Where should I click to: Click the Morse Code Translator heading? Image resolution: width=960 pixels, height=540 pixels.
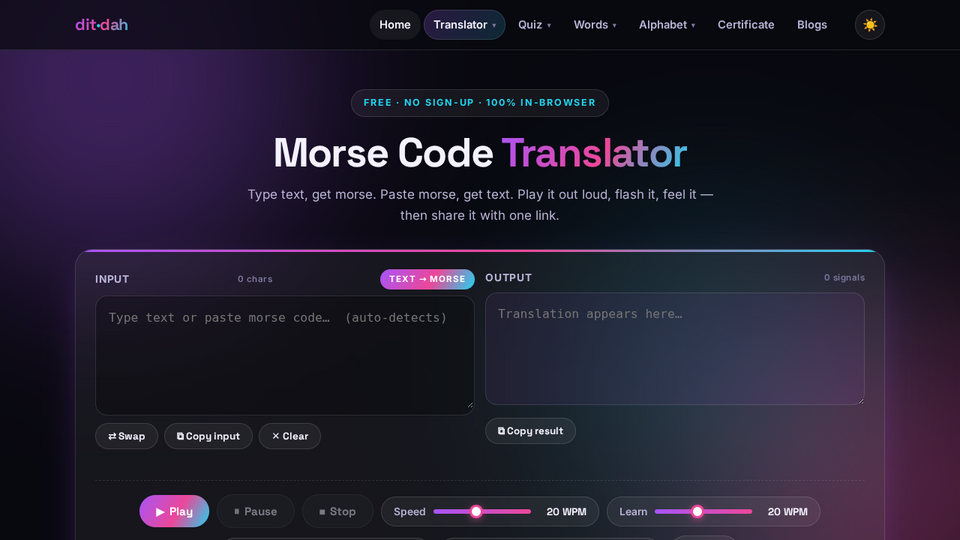tap(480, 153)
